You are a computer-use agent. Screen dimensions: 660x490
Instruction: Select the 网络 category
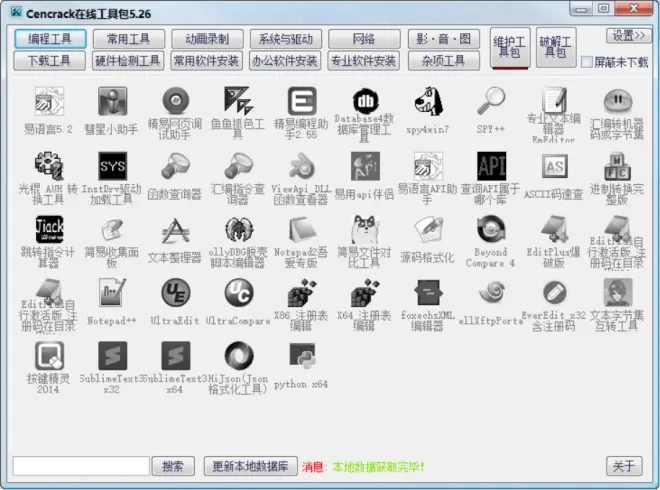tap(364, 39)
